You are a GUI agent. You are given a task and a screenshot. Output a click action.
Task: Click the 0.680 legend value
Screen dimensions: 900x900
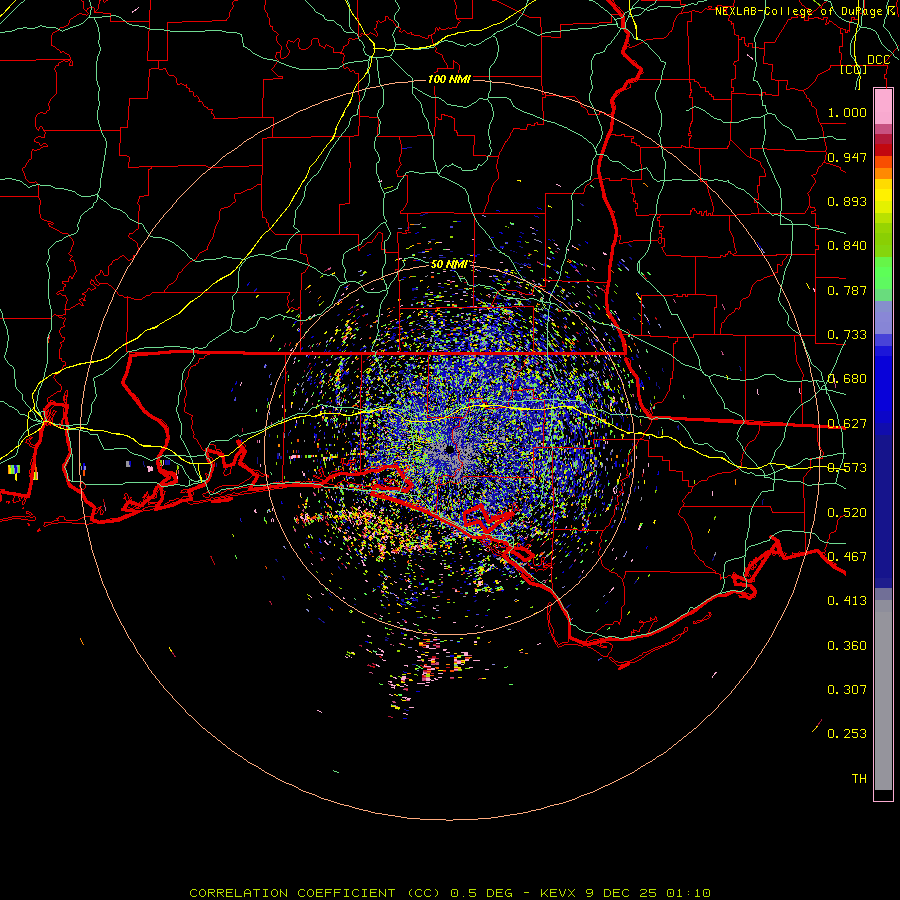(x=847, y=379)
